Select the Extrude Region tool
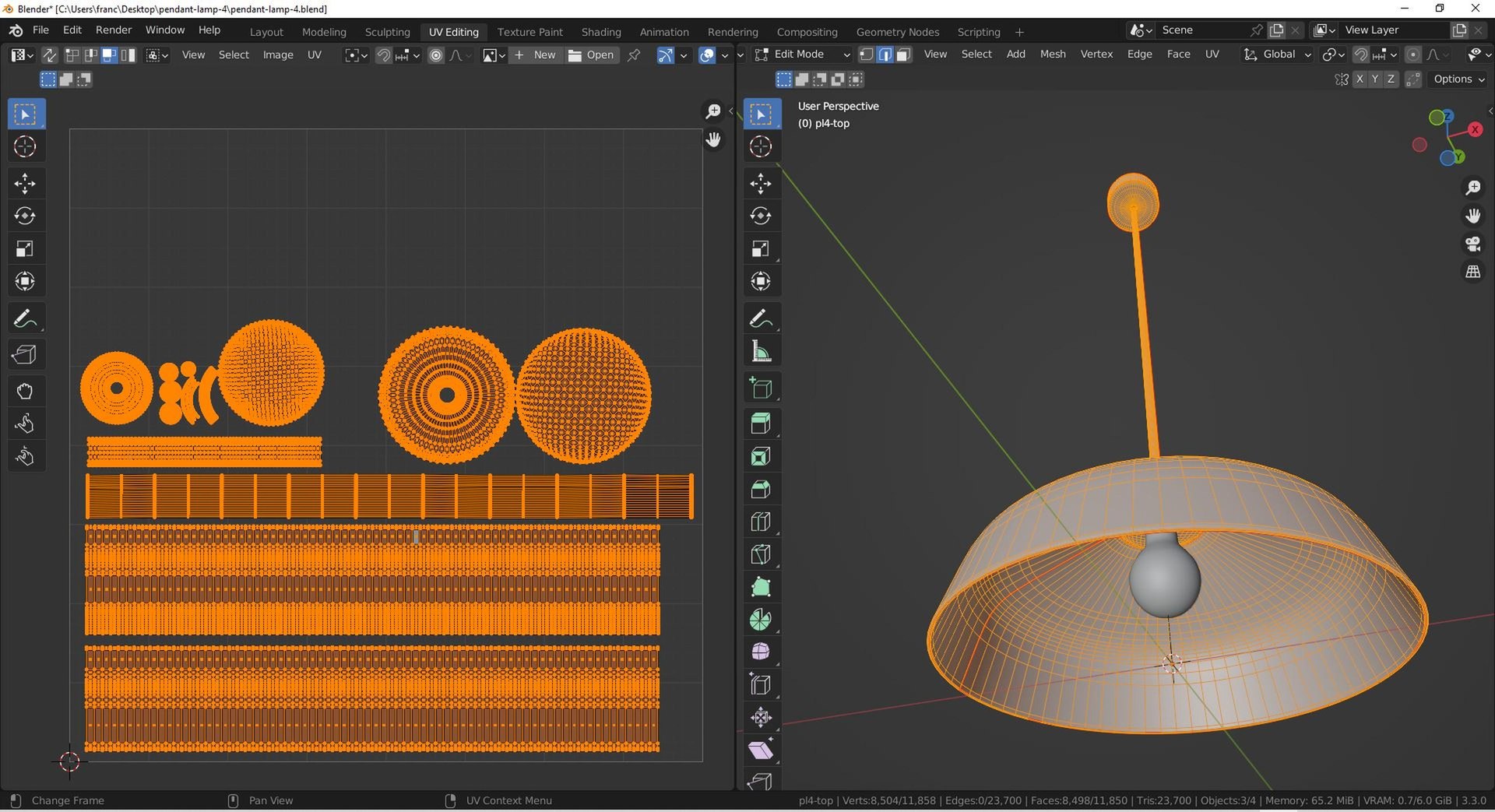This screenshot has width=1495, height=812. [x=761, y=424]
